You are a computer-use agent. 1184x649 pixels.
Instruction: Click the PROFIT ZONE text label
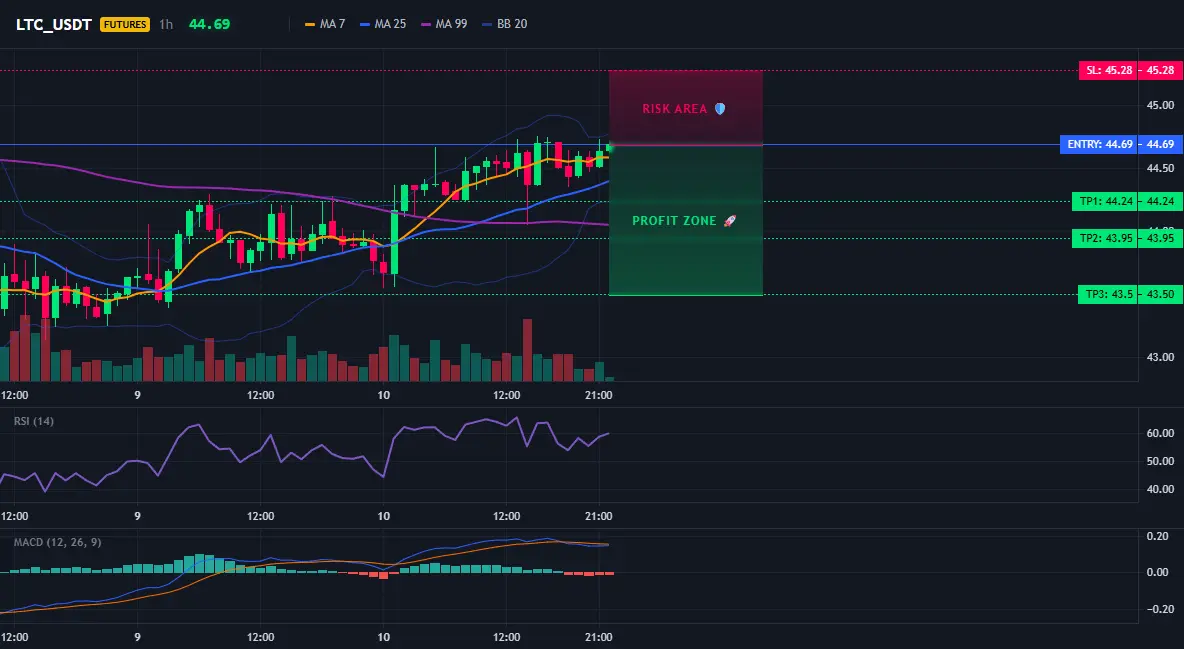[674, 221]
